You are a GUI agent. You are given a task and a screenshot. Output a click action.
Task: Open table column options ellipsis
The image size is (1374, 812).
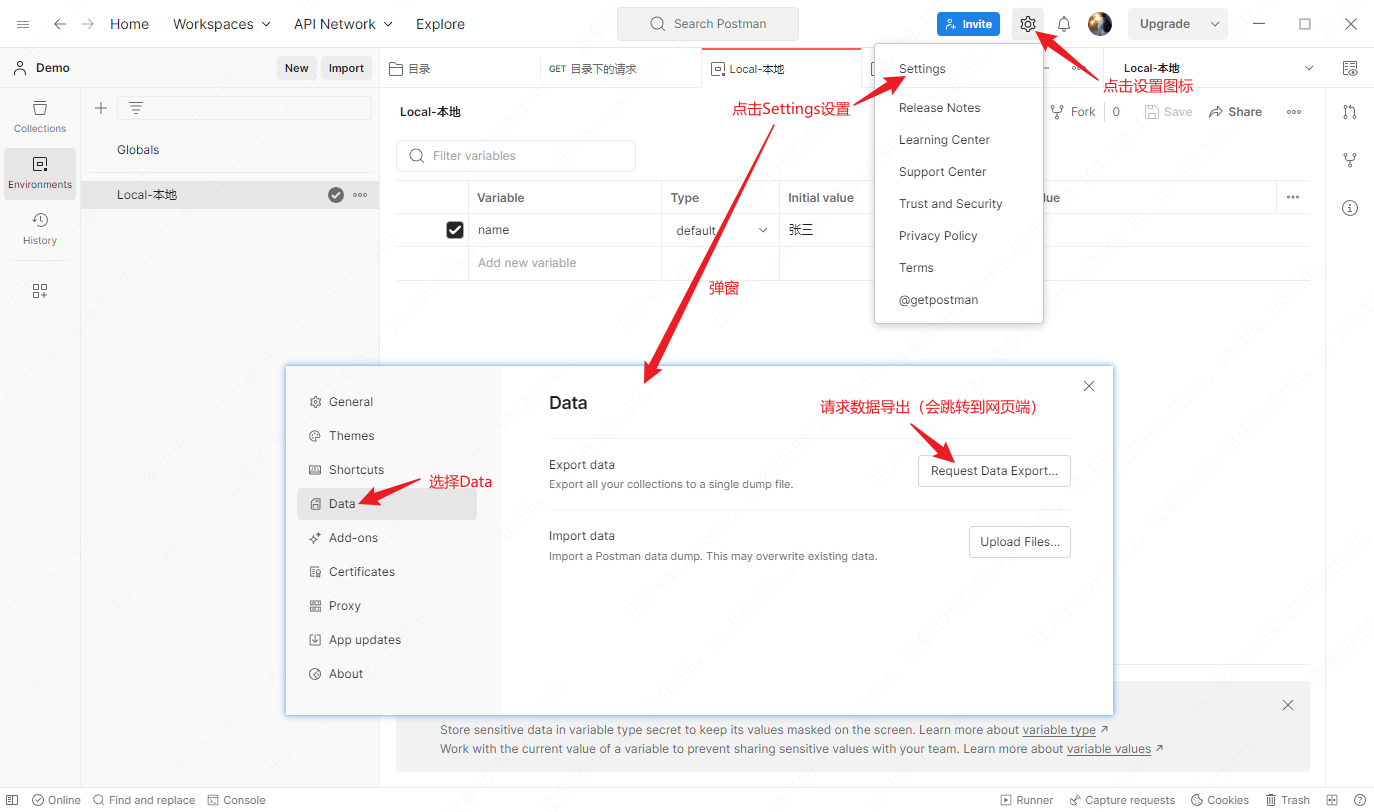tap(1293, 197)
